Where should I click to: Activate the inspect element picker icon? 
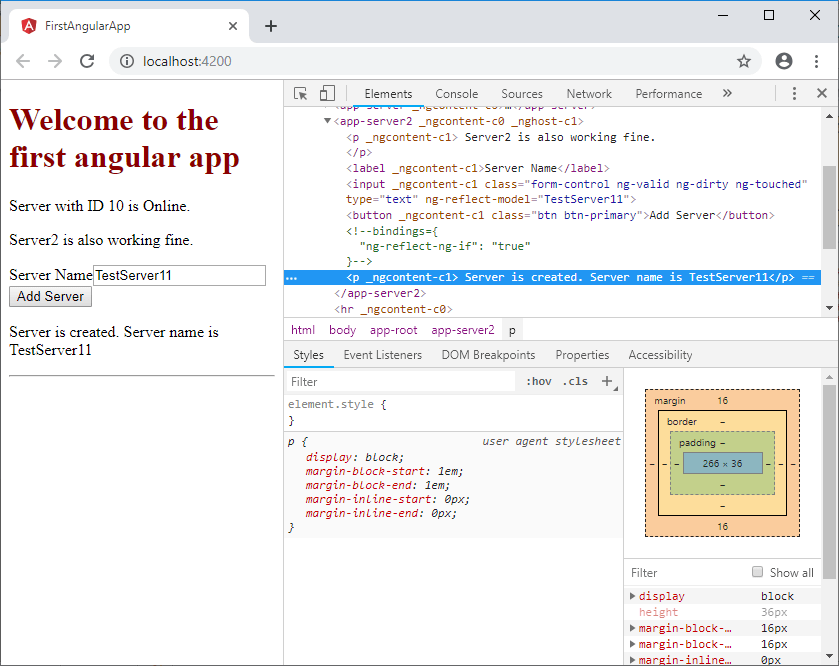(x=301, y=94)
